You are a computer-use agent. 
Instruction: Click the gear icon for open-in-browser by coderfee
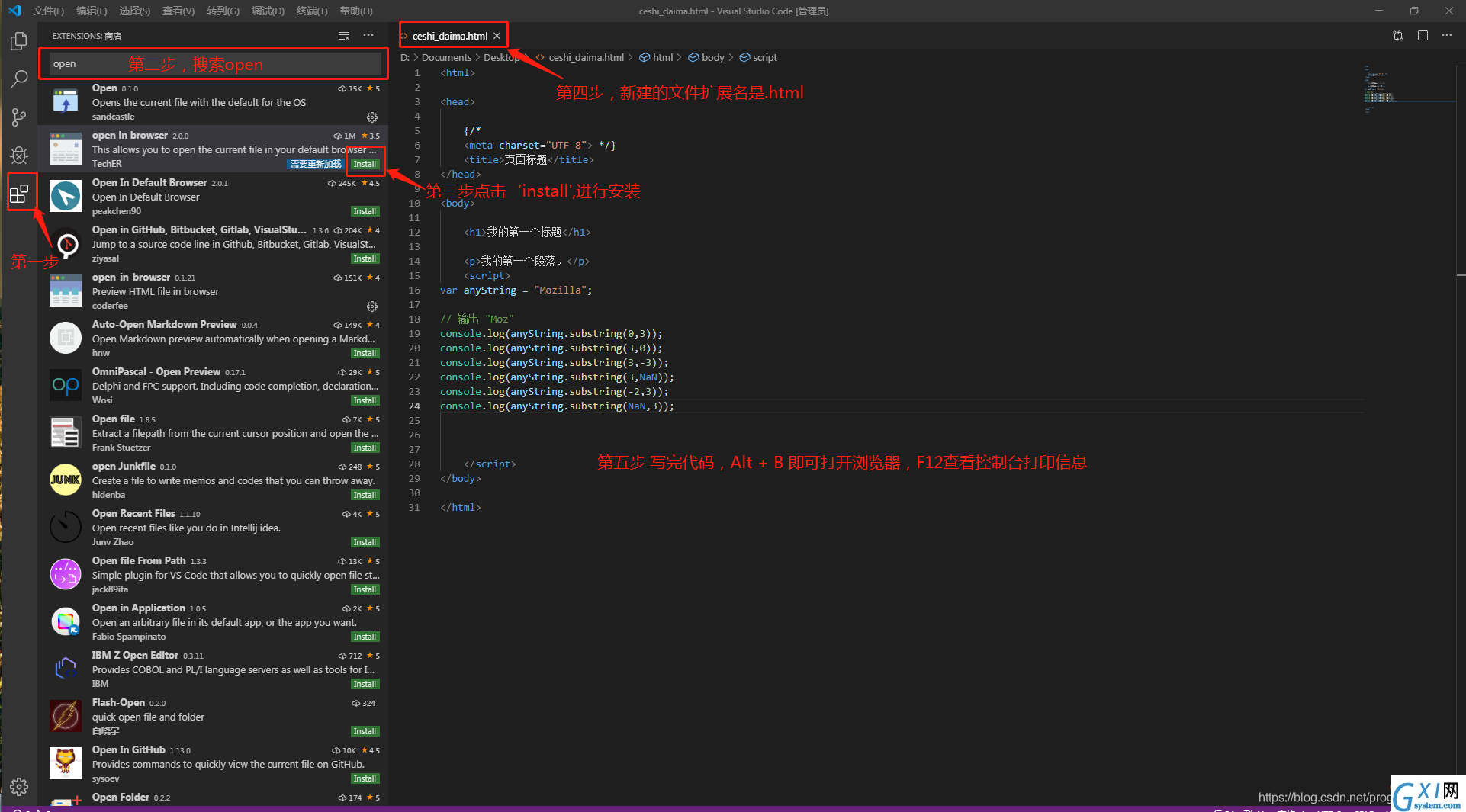click(x=372, y=307)
